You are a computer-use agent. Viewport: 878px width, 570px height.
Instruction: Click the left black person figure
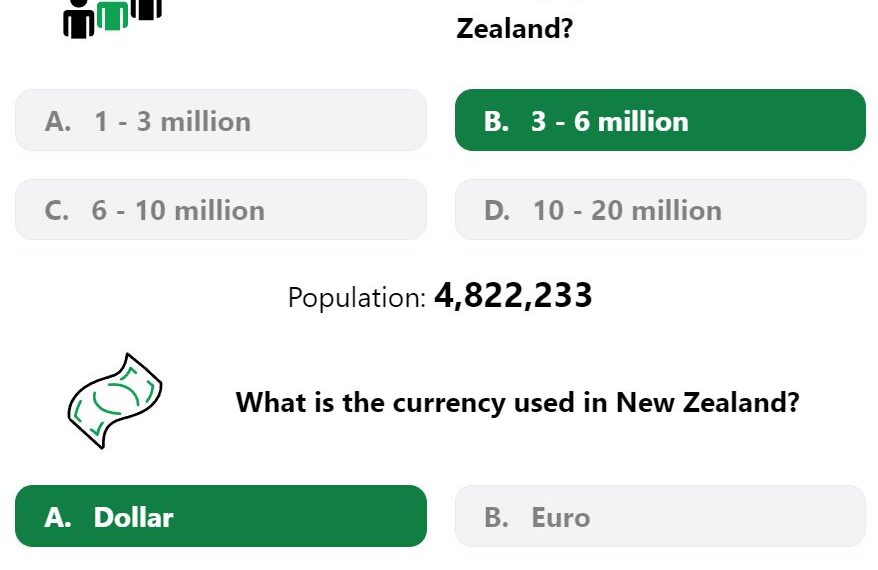point(79,18)
